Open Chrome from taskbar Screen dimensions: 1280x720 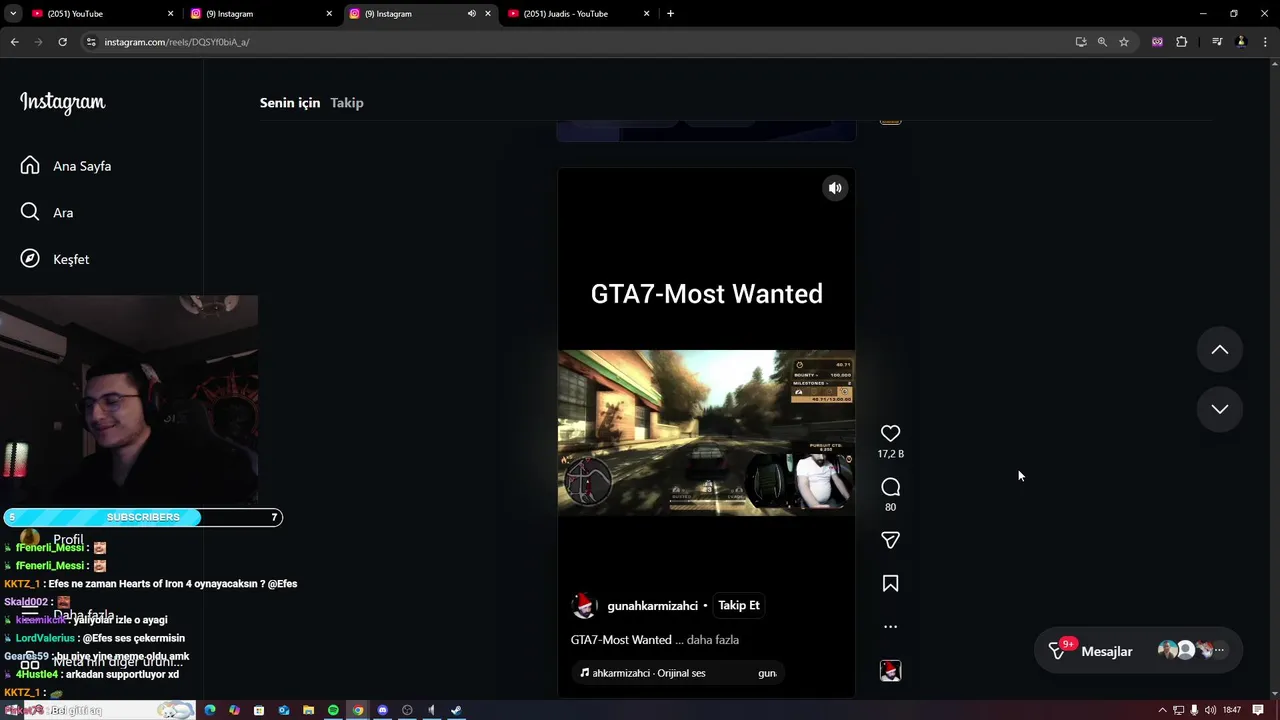pos(358,710)
